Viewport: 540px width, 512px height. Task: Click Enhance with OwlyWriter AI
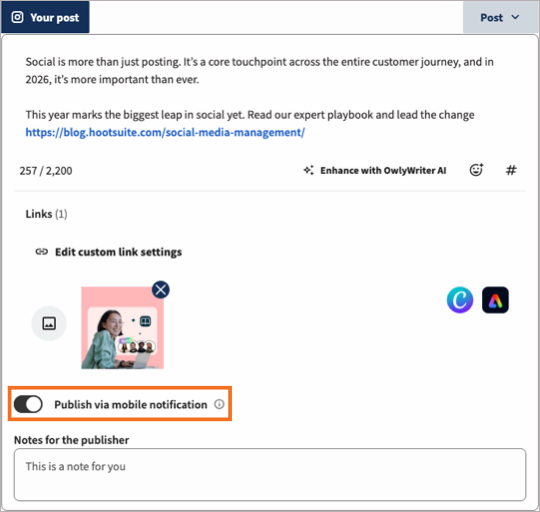point(375,170)
